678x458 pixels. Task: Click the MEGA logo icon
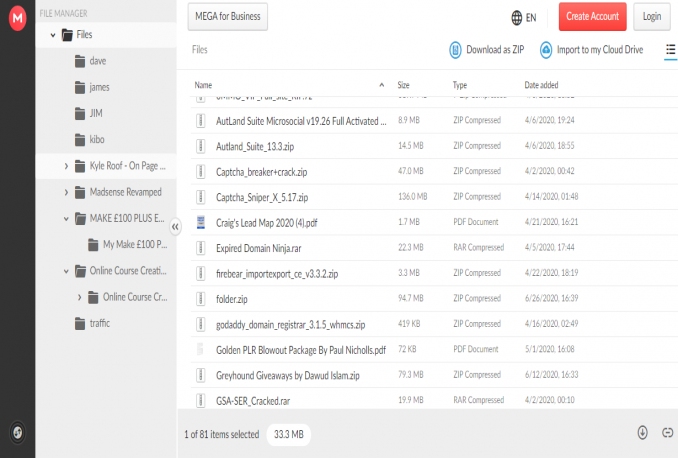pos(17,17)
